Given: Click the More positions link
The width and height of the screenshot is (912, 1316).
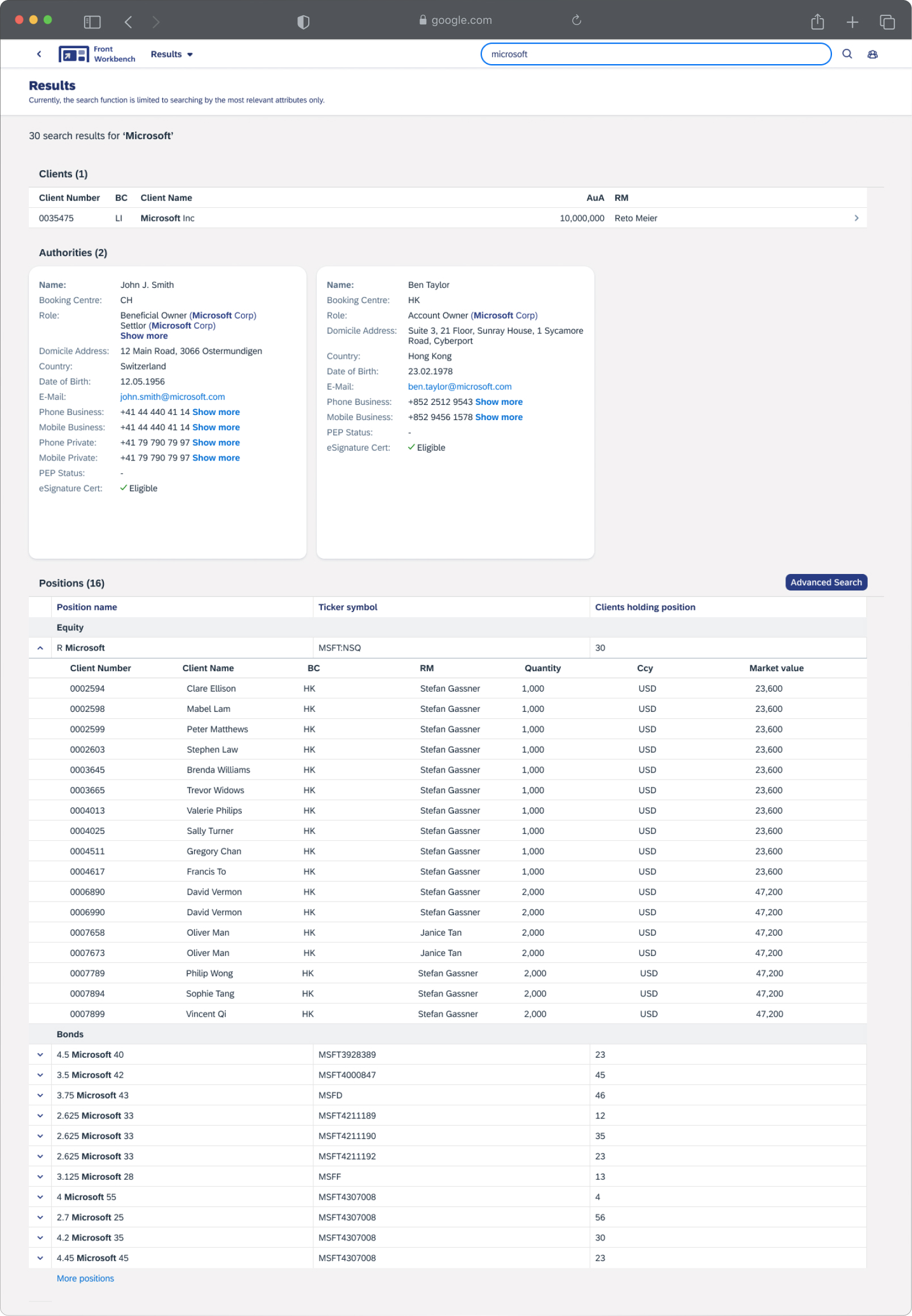Looking at the screenshot, I should (x=85, y=1278).
